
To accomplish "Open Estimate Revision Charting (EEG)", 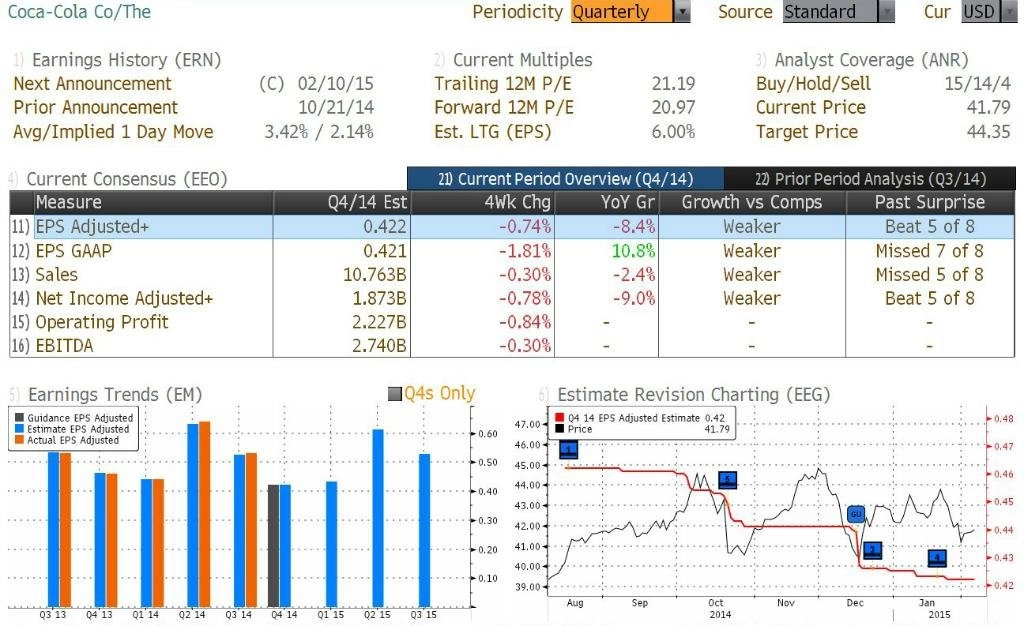I will 694,394.
